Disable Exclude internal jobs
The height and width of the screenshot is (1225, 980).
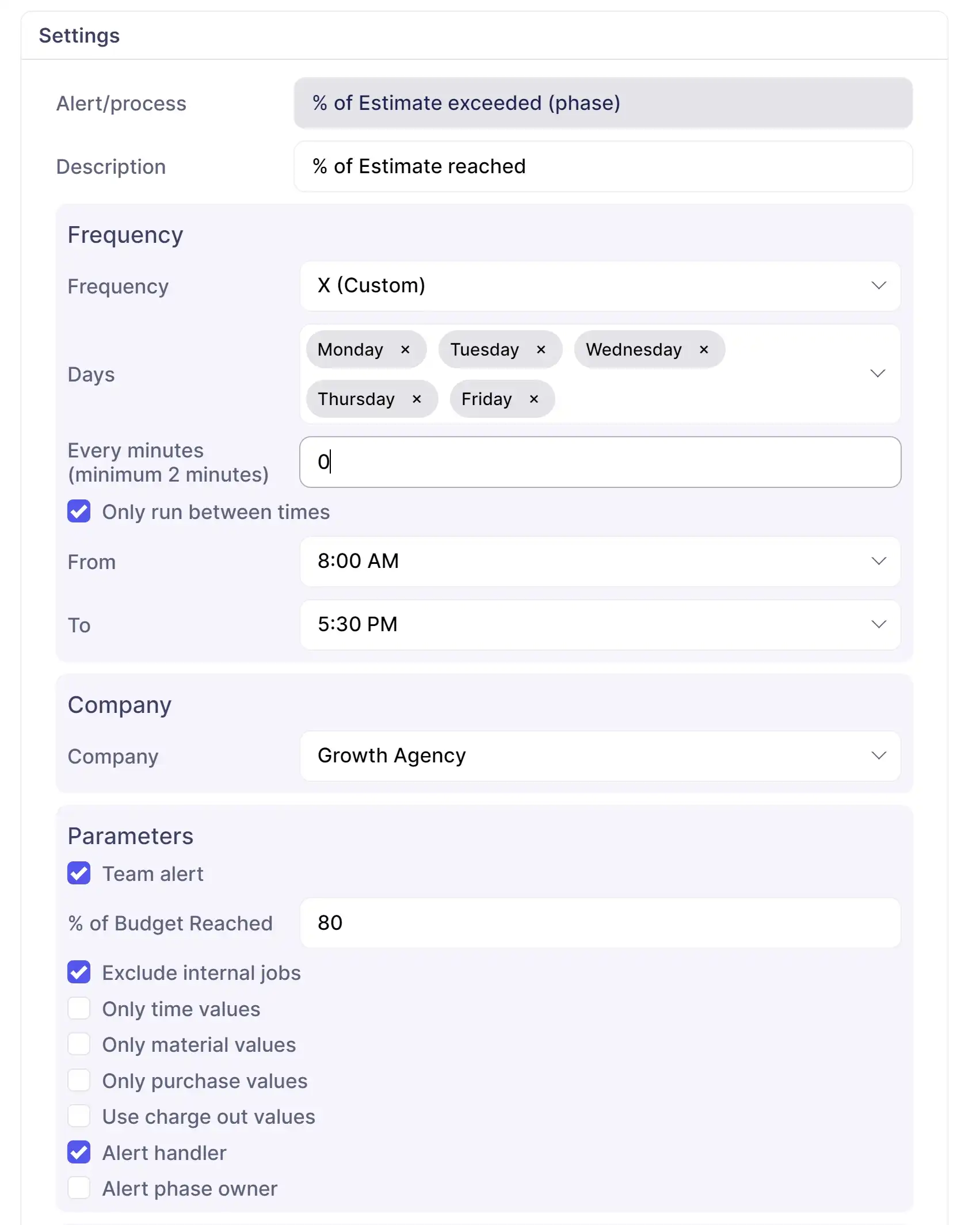pyautogui.click(x=79, y=972)
